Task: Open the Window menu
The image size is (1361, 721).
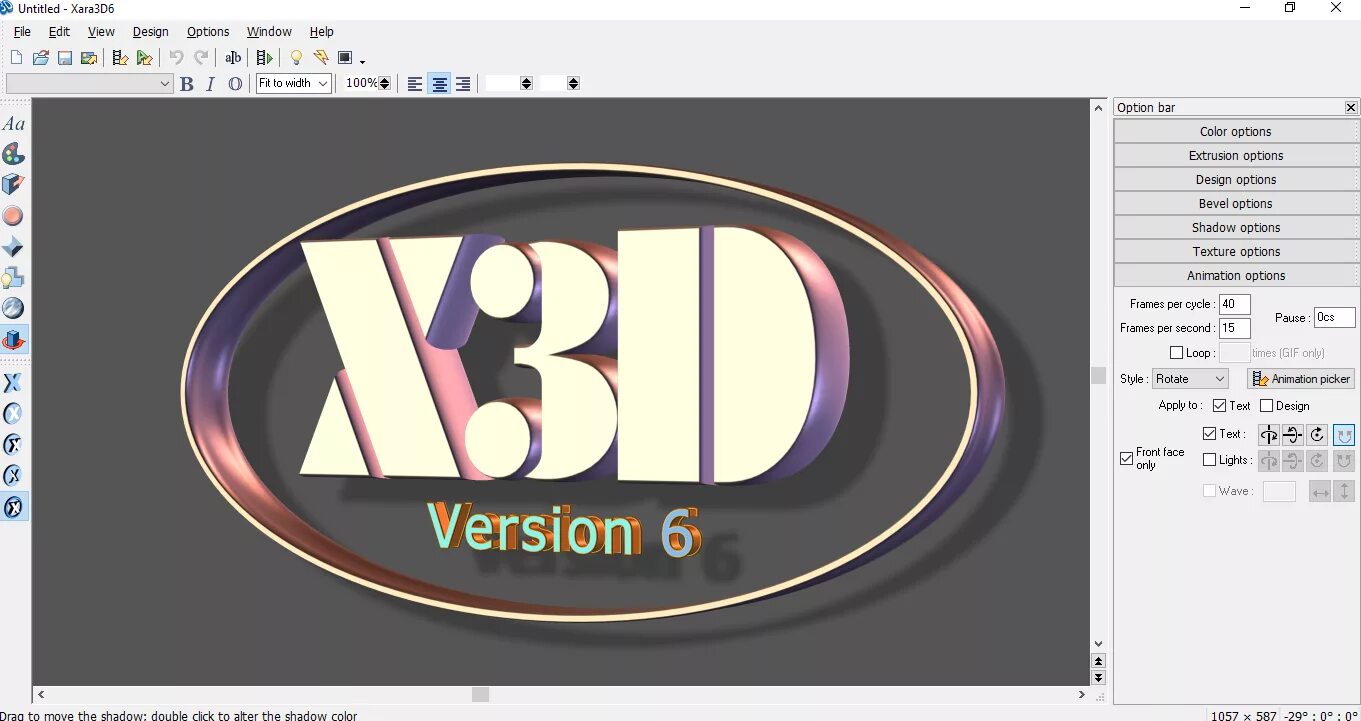Action: click(x=269, y=32)
